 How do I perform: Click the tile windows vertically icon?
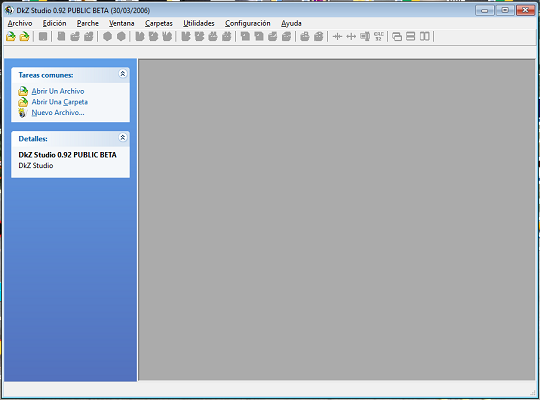tap(425, 37)
